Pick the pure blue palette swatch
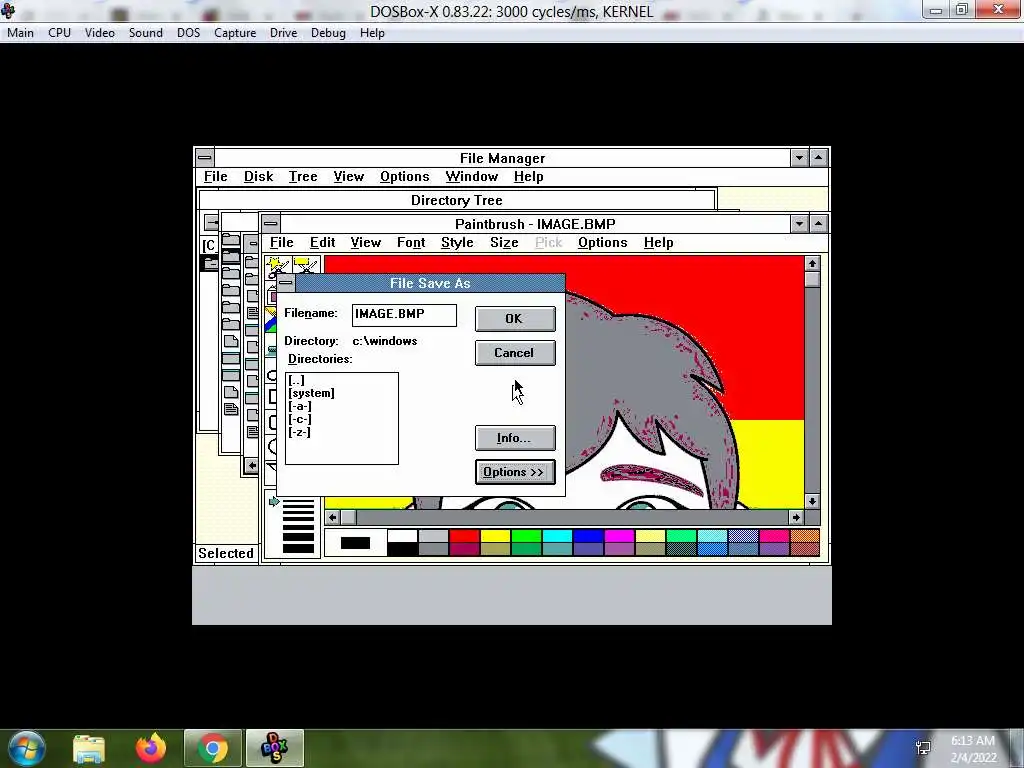This screenshot has width=1024, height=768. [x=588, y=536]
